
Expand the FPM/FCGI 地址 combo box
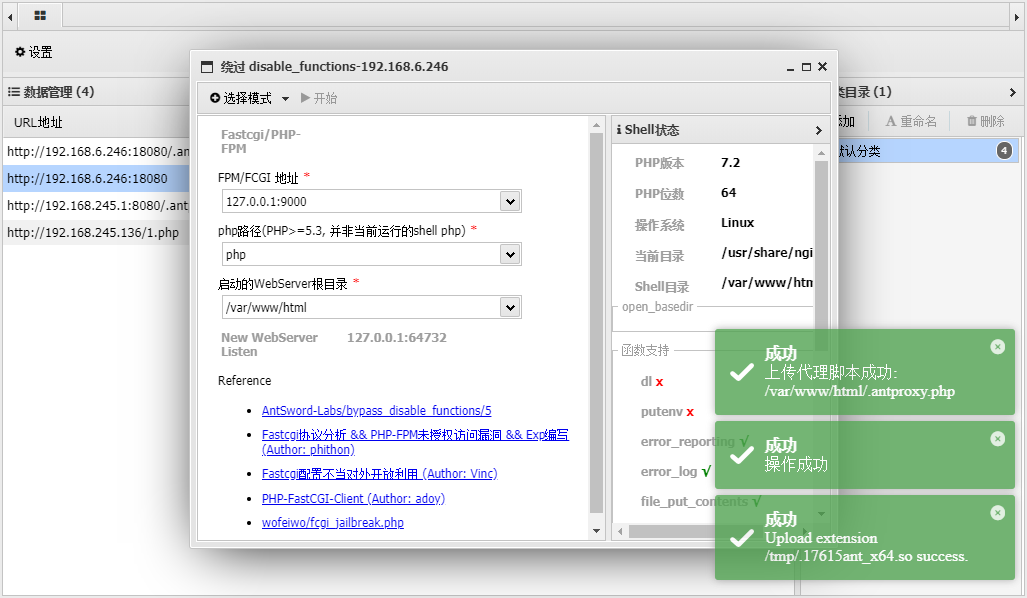(x=510, y=202)
